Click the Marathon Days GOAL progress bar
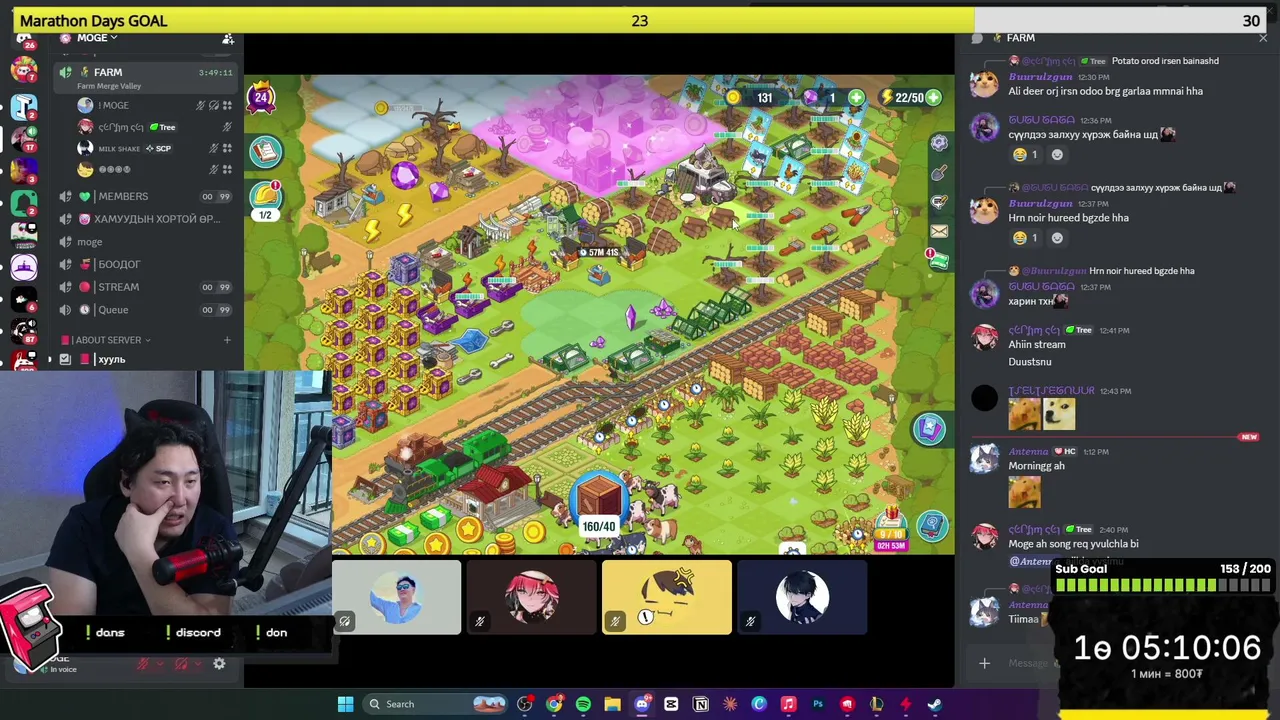The width and height of the screenshot is (1280, 720). (x=640, y=20)
